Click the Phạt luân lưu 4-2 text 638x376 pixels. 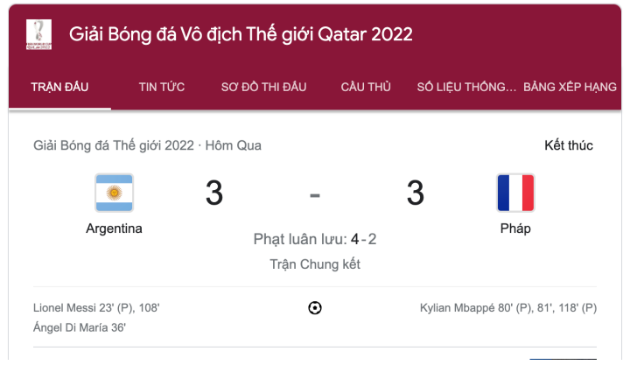tap(315, 239)
